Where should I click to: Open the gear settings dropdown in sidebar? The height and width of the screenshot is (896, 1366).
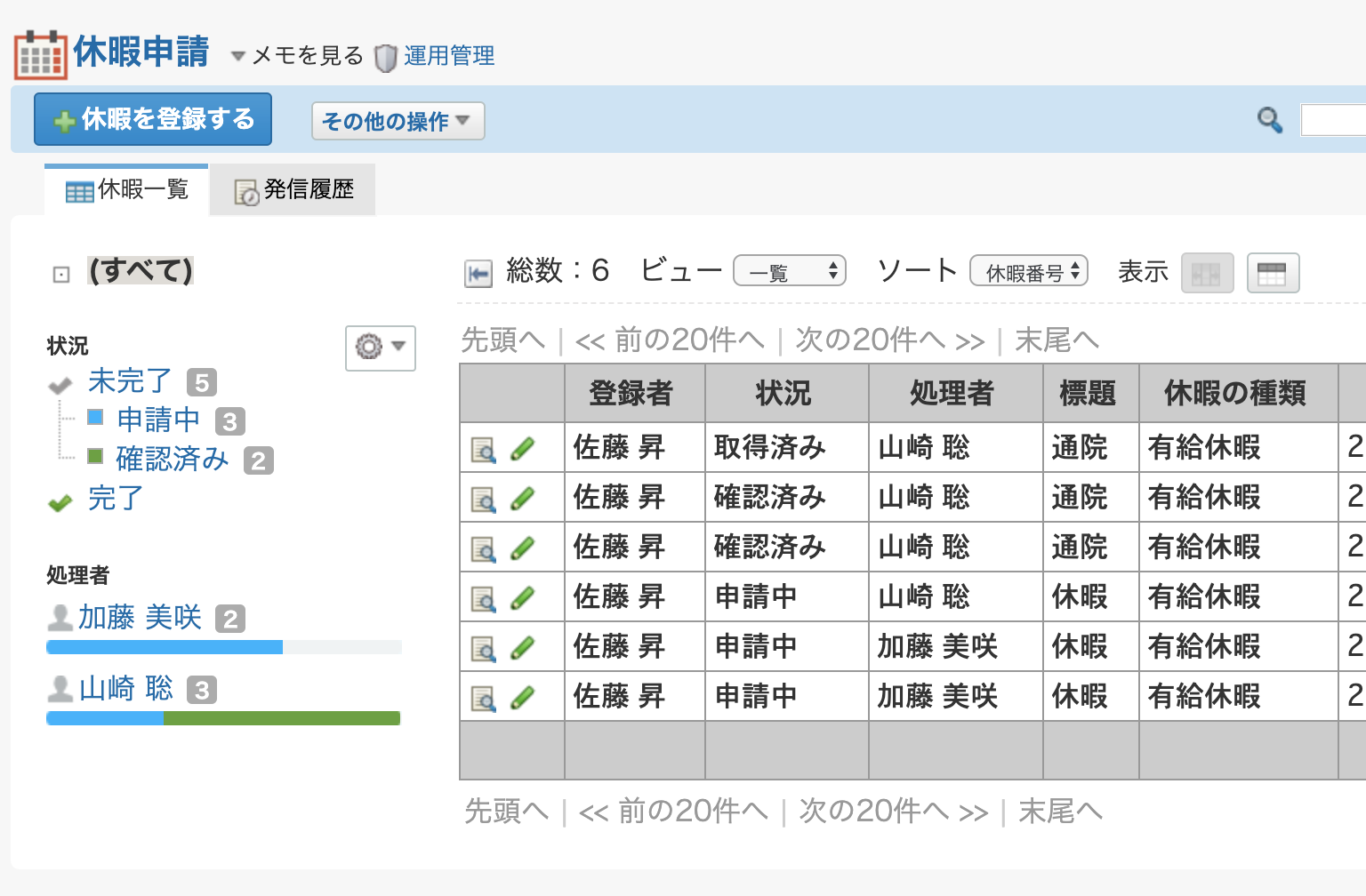click(380, 347)
